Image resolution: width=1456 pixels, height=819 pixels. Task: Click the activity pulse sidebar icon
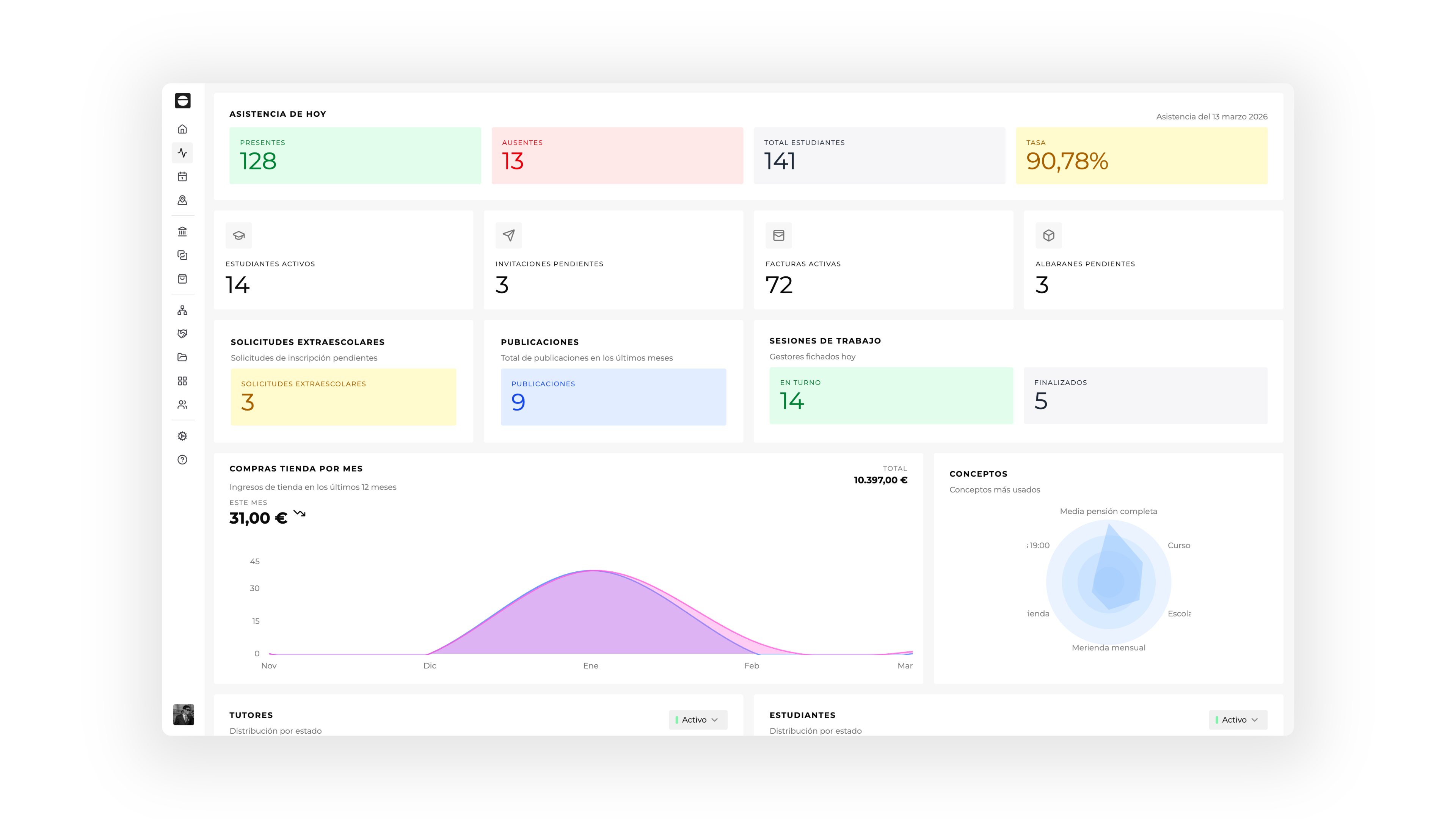click(182, 153)
